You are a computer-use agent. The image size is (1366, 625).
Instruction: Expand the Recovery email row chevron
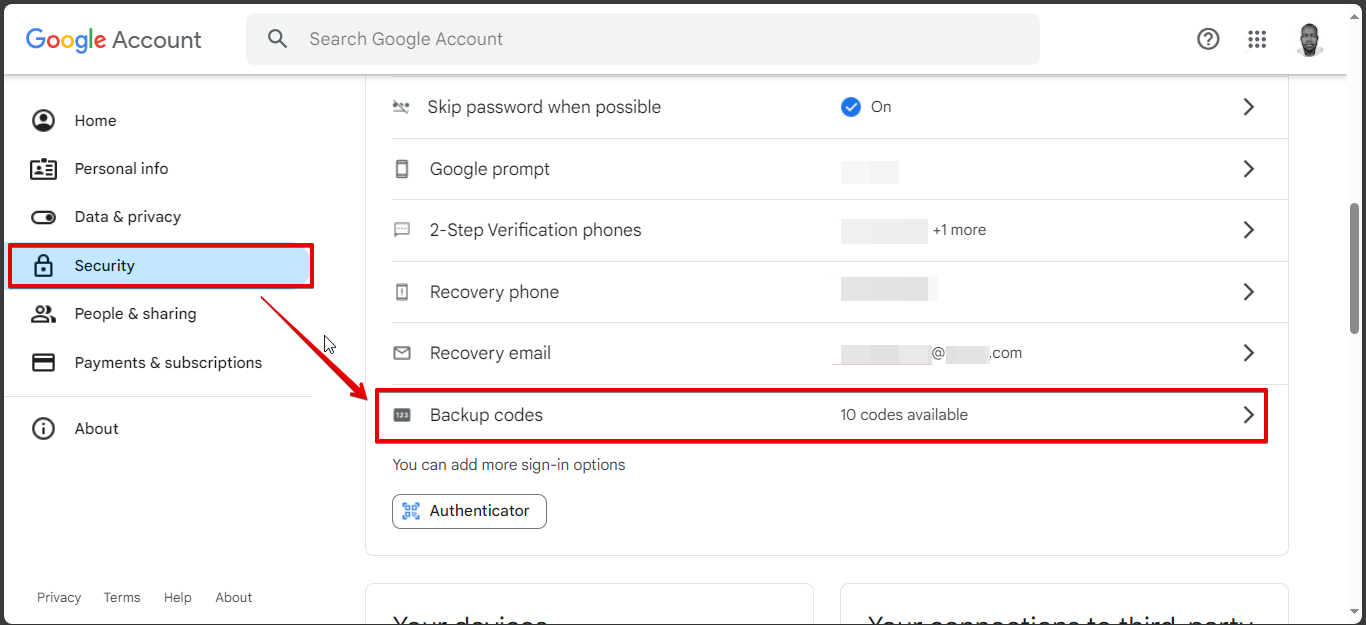pos(1248,353)
